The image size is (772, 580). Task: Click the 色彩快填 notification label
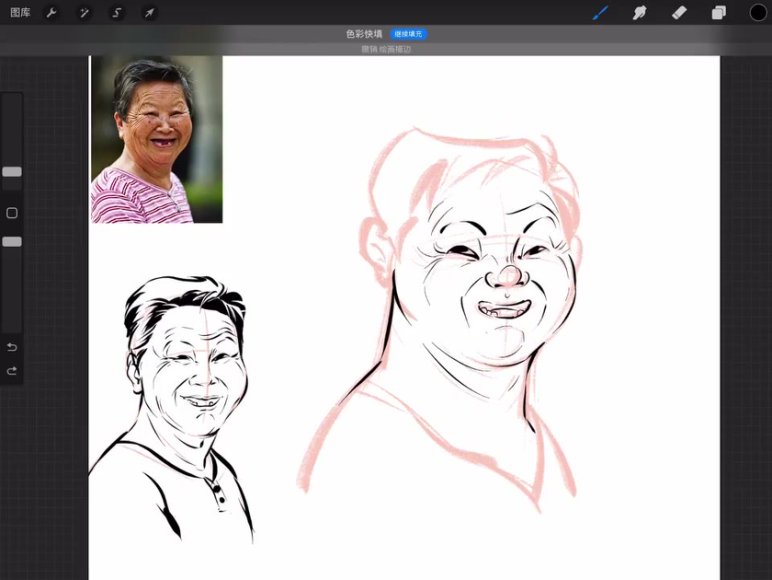pyautogui.click(x=364, y=34)
